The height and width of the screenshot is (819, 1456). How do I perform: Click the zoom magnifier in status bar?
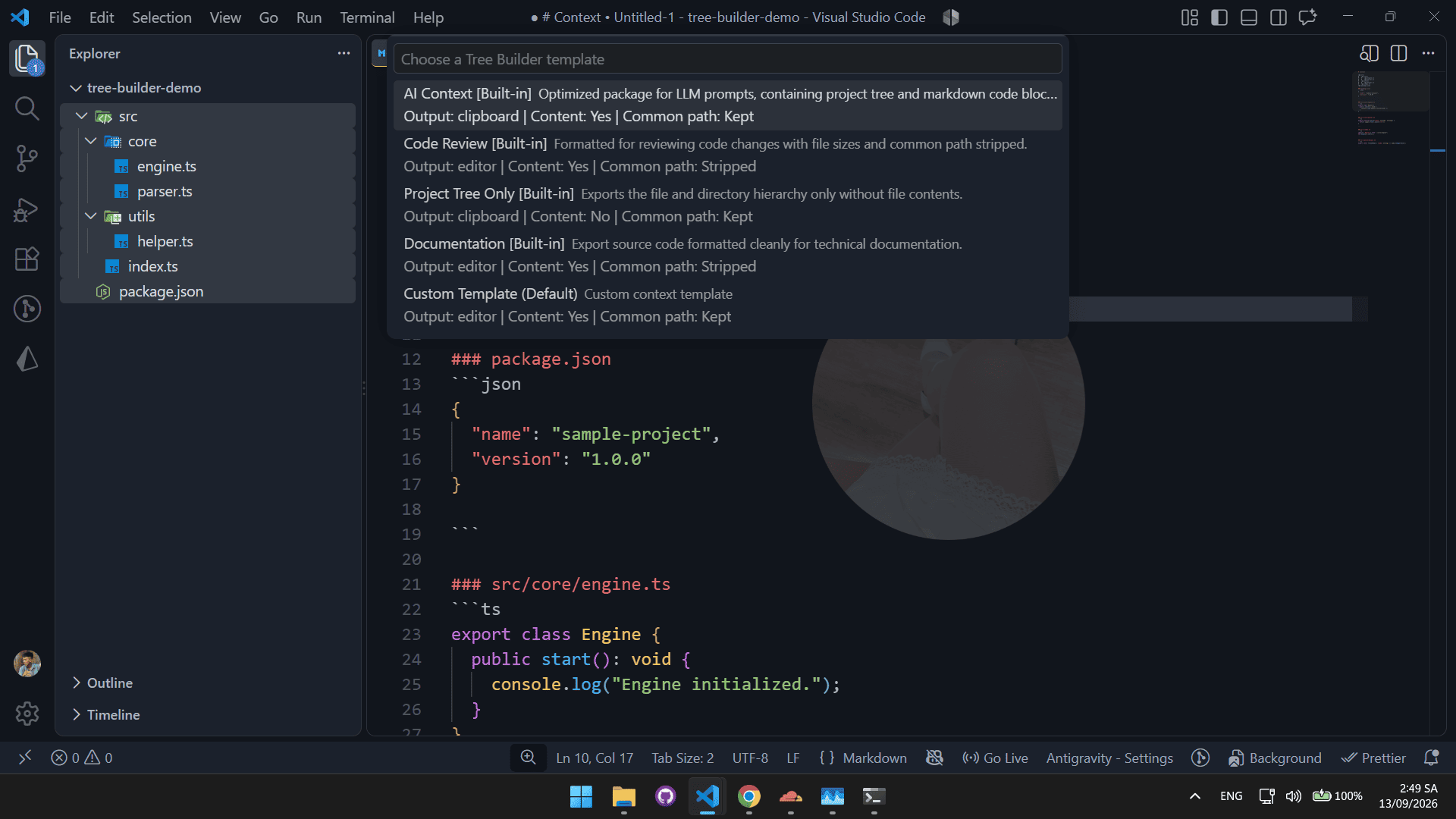point(529,758)
